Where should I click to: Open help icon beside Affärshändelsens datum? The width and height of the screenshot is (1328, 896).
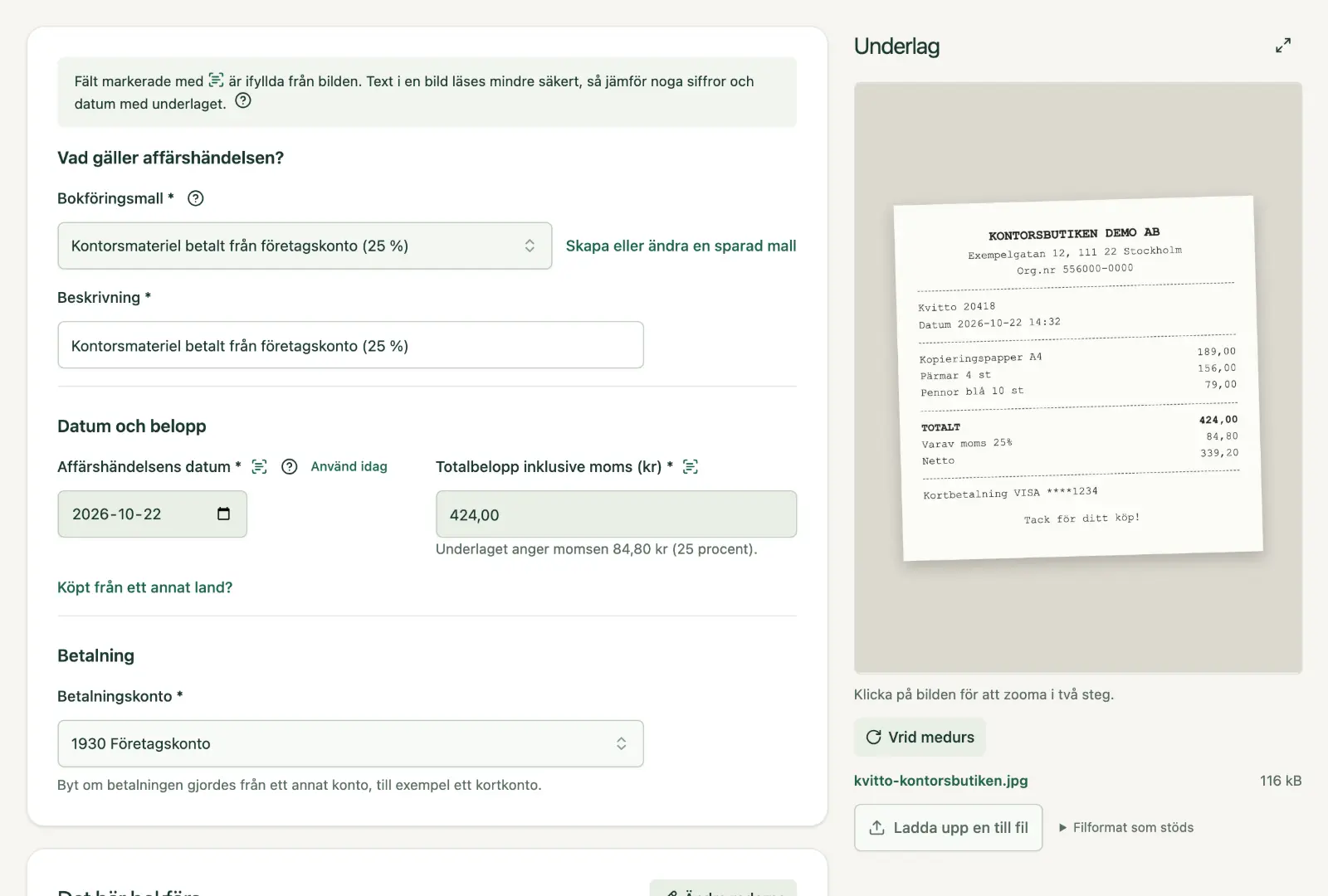click(x=290, y=467)
